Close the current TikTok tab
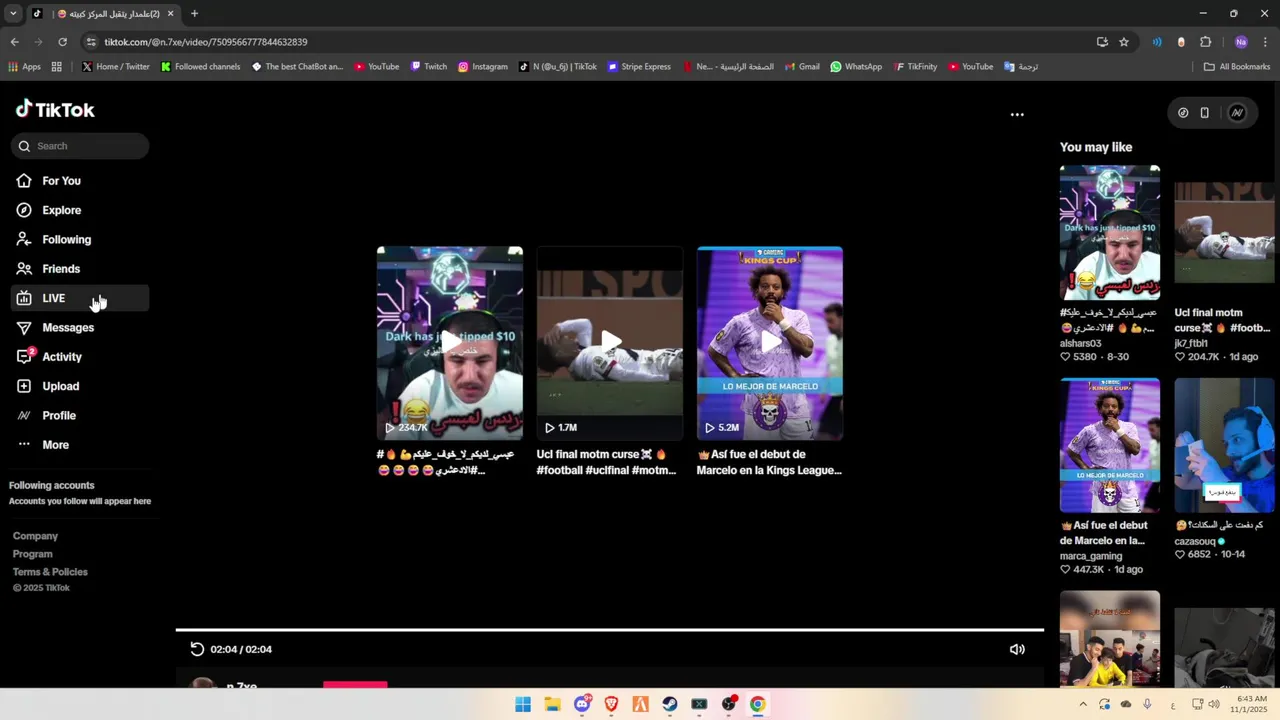 pos(170,14)
